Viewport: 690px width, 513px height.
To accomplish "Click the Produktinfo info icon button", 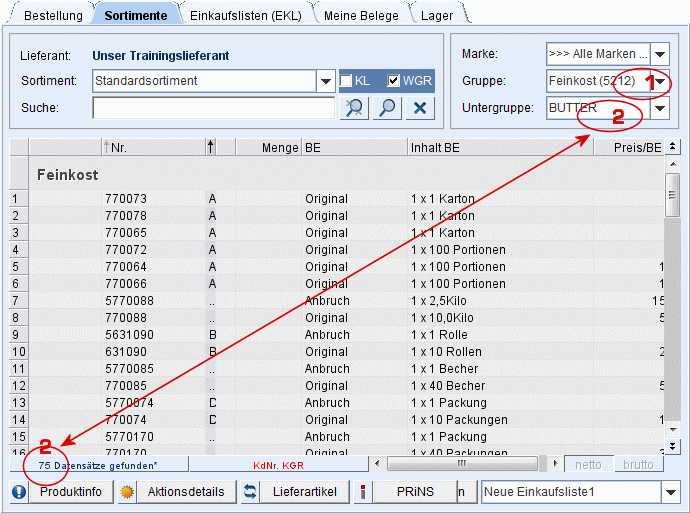I will (x=19, y=492).
